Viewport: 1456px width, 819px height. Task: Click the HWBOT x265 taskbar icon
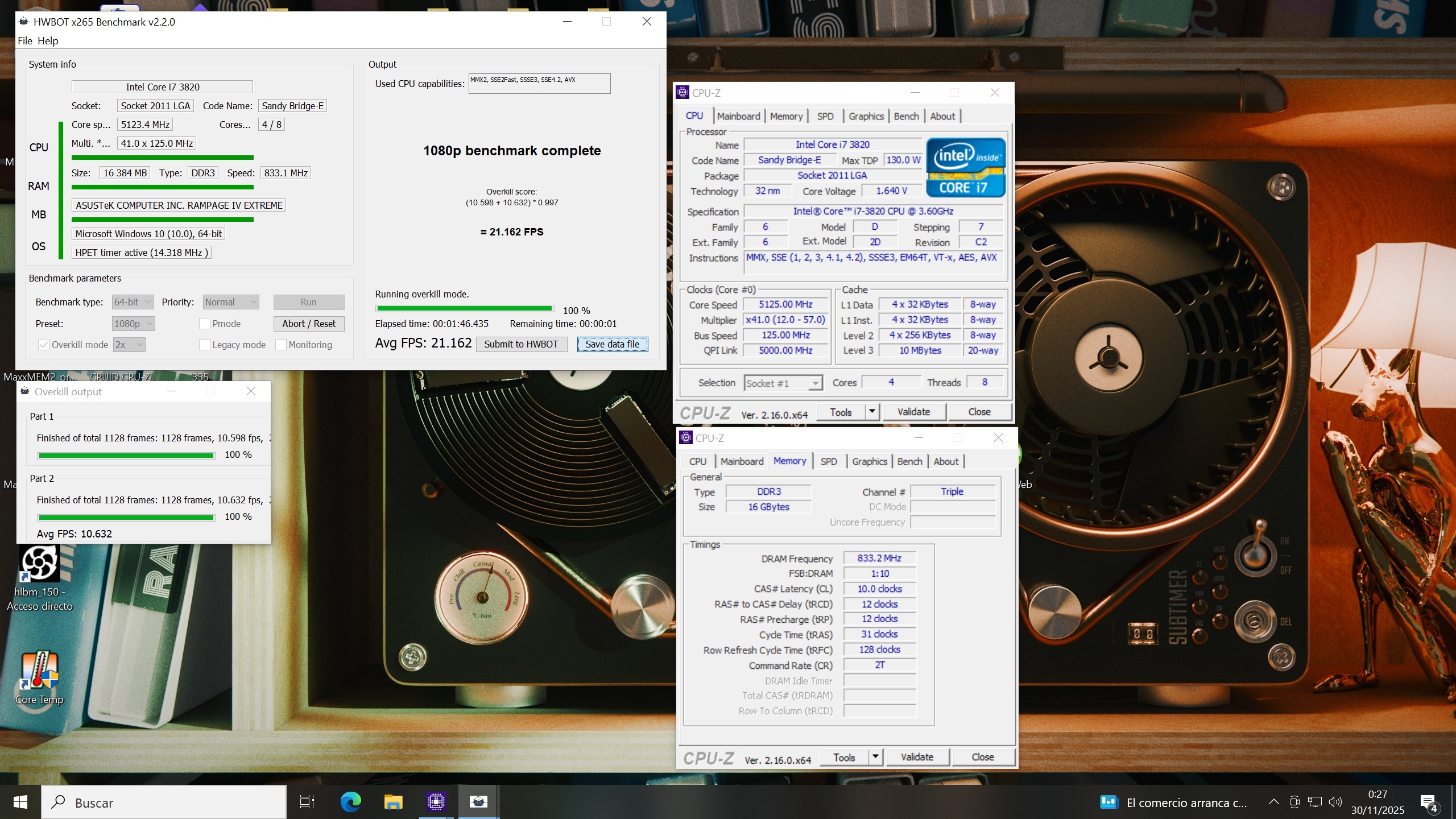(x=478, y=802)
